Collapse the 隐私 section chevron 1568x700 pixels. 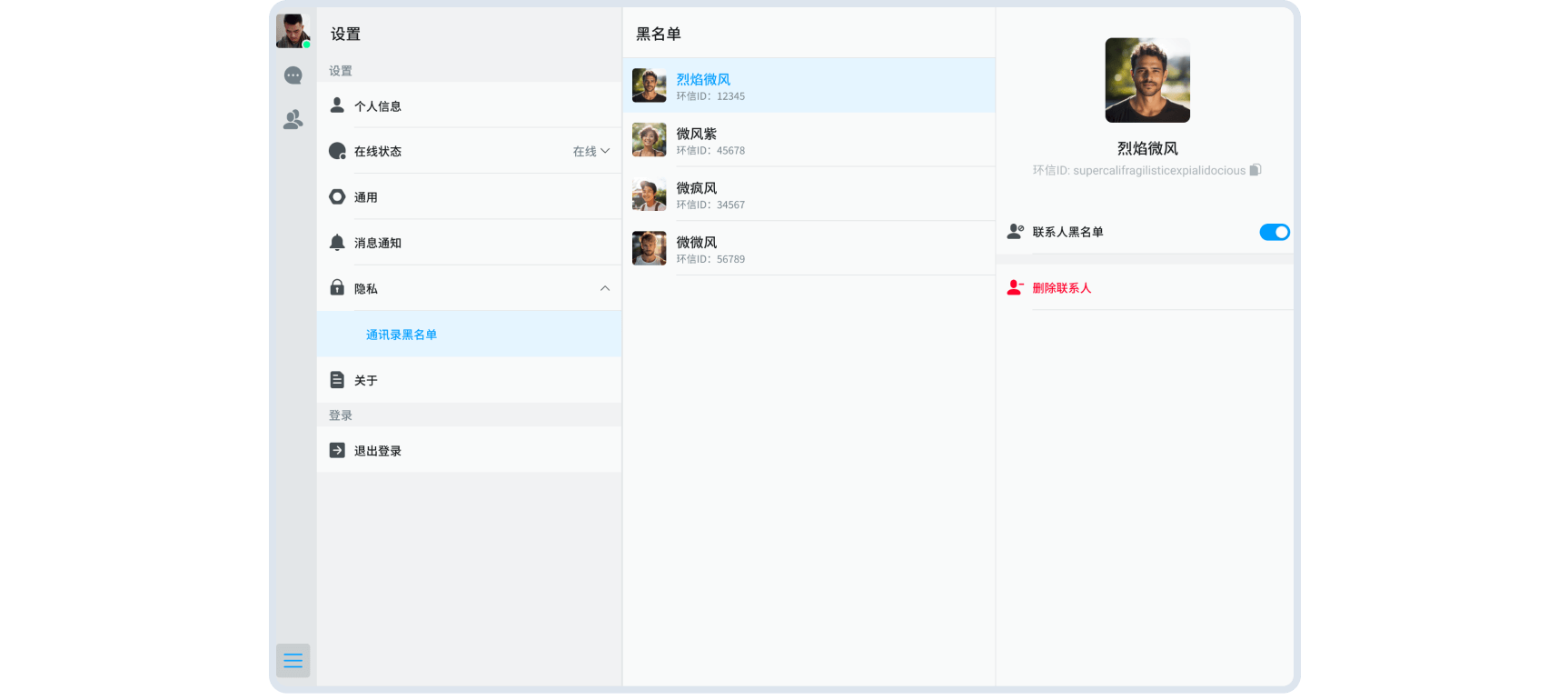pyautogui.click(x=605, y=288)
